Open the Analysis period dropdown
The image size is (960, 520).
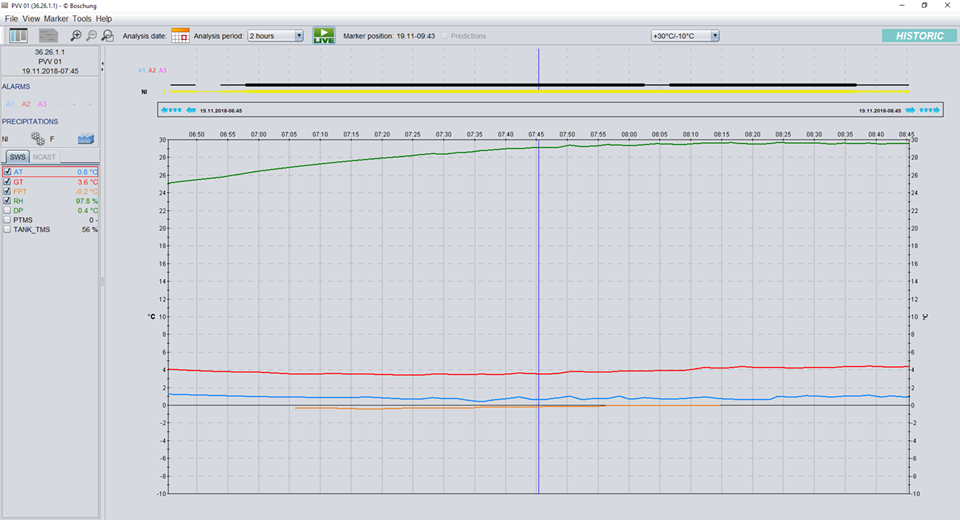pyautogui.click(x=275, y=36)
